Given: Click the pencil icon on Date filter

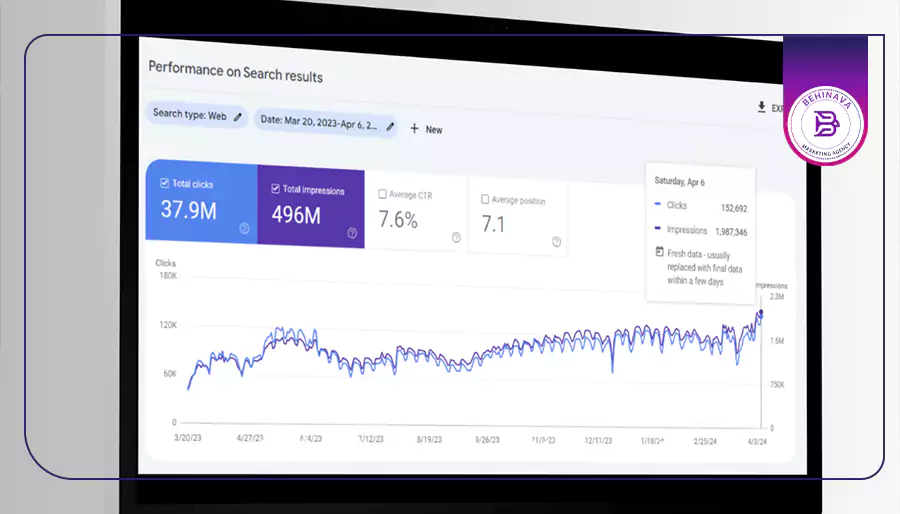Looking at the screenshot, I should pos(391,127).
